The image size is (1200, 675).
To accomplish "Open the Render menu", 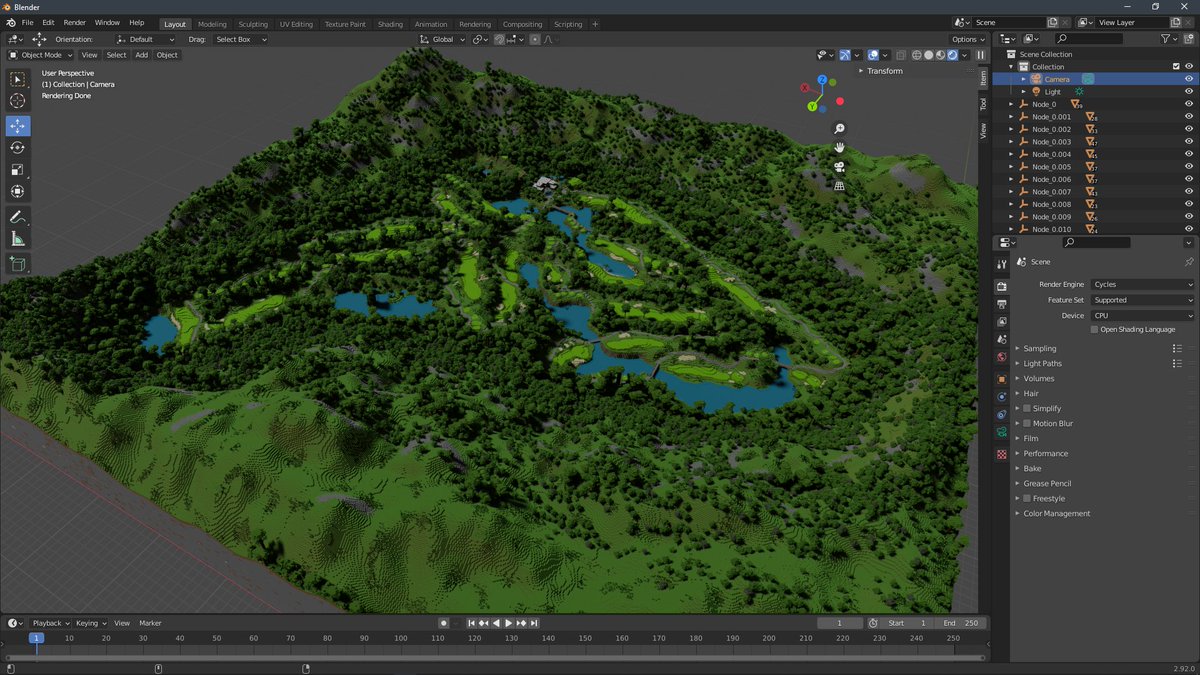I will (x=75, y=22).
